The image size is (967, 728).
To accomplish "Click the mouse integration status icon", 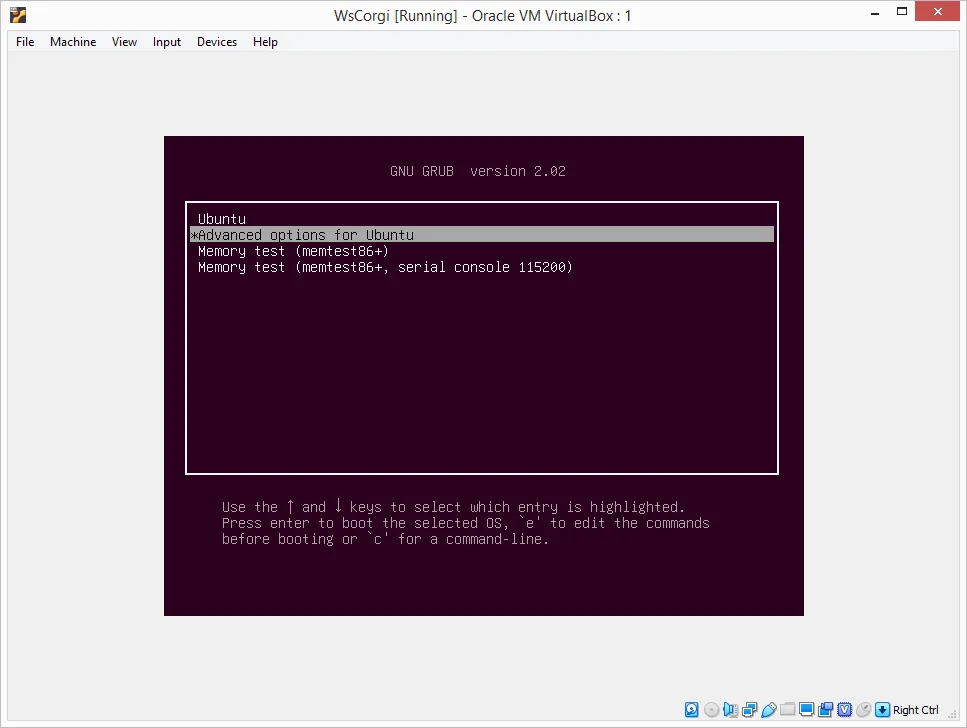I will point(863,709).
